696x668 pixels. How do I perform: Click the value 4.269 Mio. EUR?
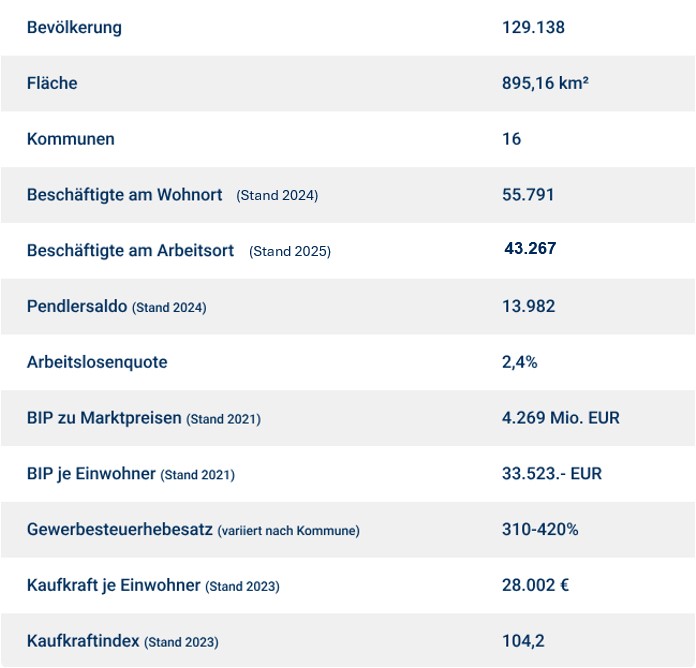[x=561, y=418]
